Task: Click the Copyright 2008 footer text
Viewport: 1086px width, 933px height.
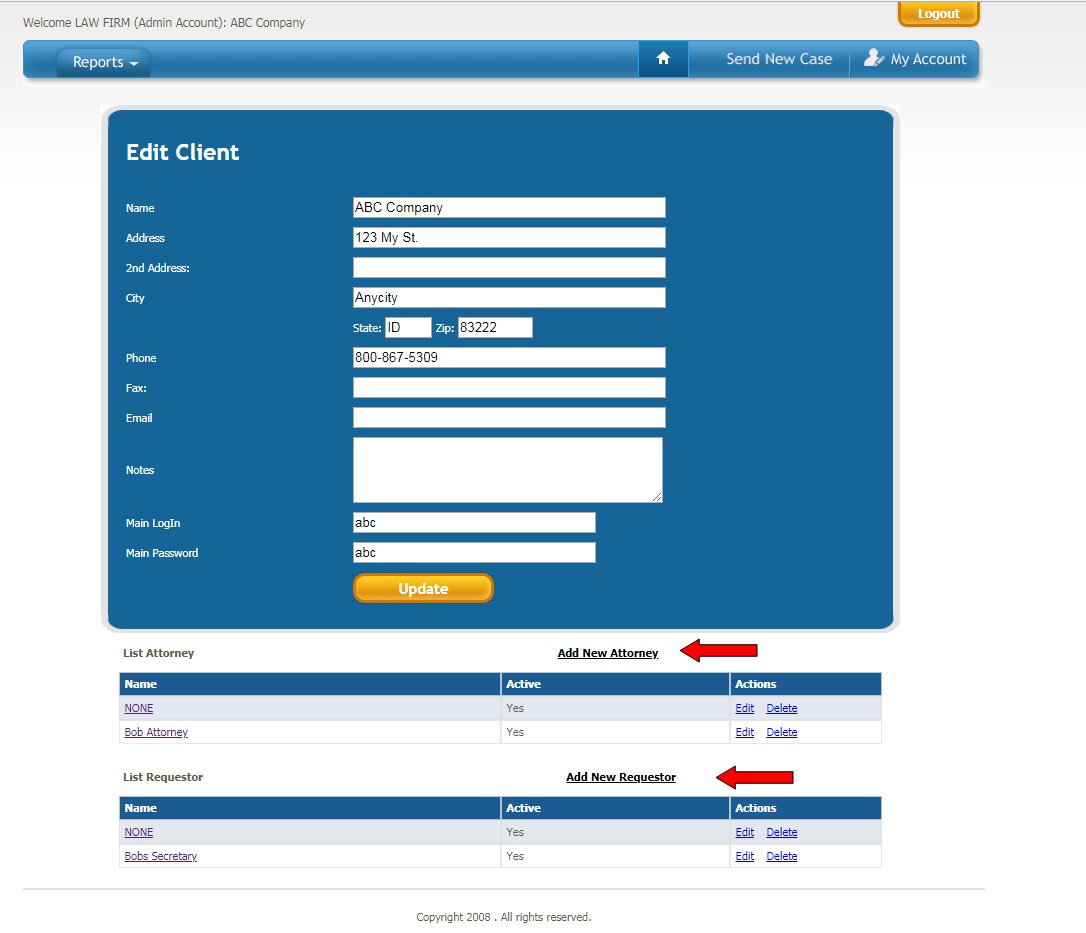Action: pos(504,917)
